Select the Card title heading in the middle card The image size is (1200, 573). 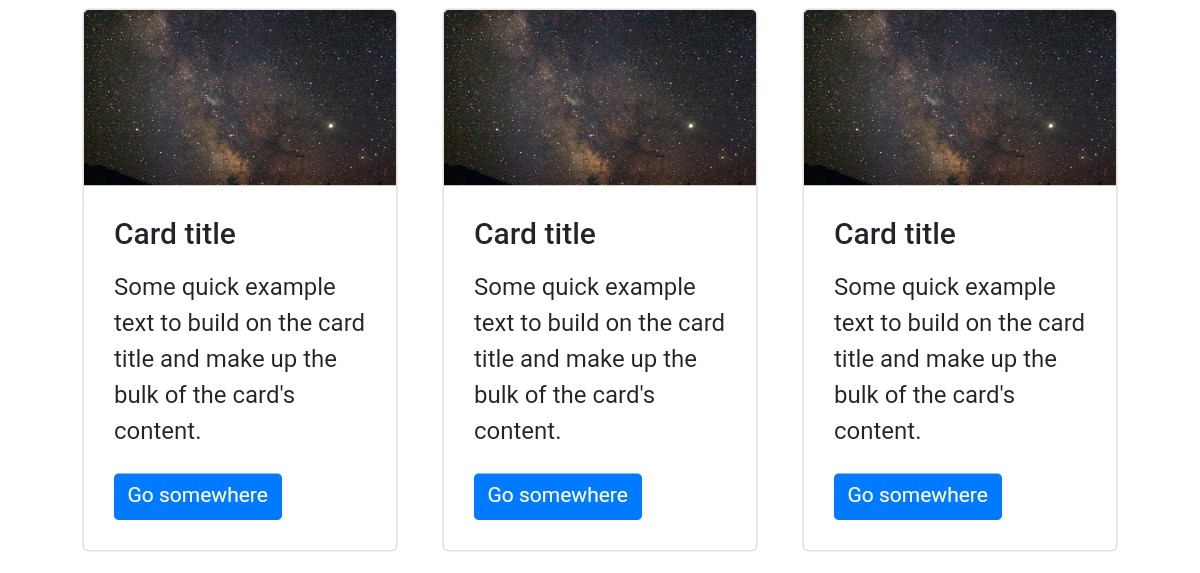click(535, 234)
